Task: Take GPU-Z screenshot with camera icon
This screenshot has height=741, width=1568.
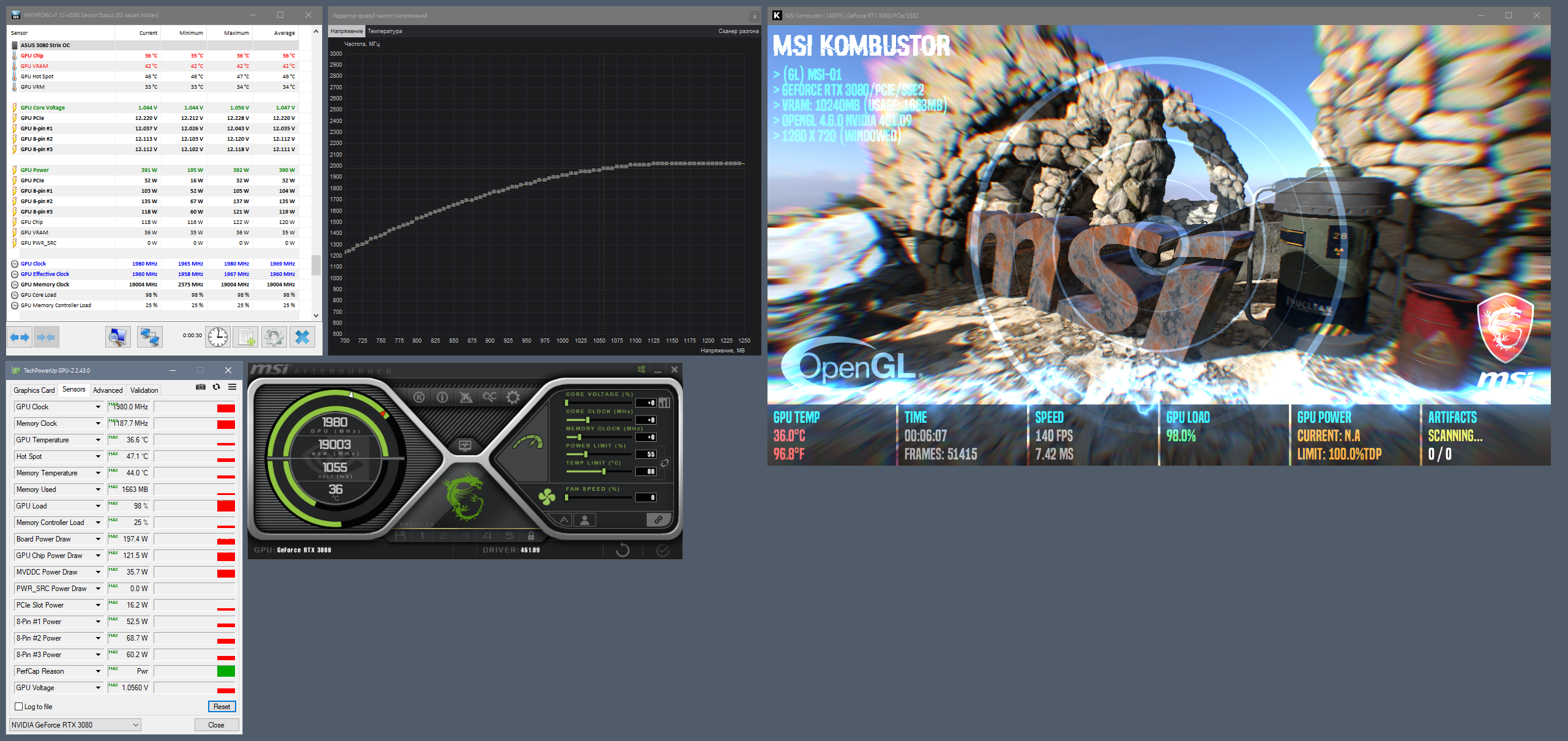Action: (x=200, y=387)
